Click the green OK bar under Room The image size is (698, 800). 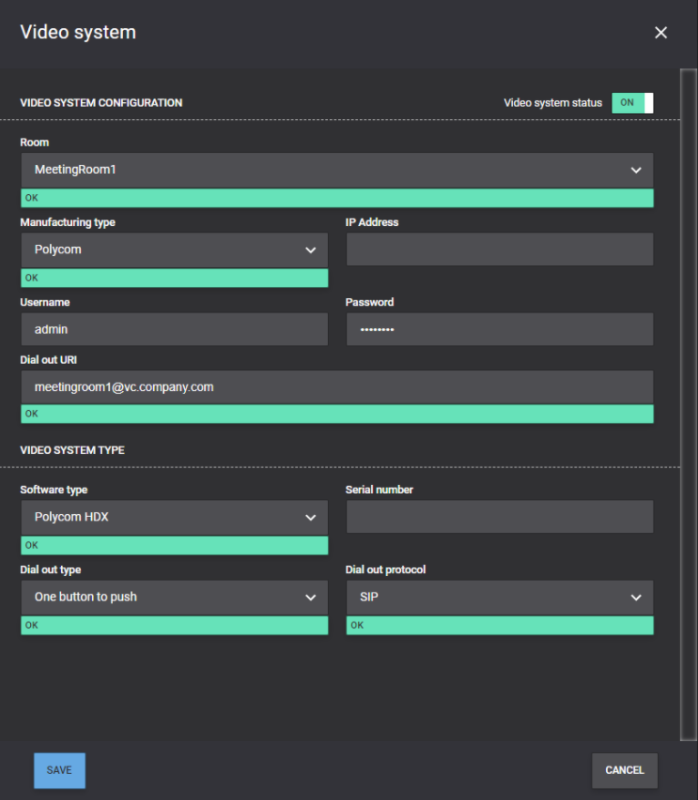[336, 198]
